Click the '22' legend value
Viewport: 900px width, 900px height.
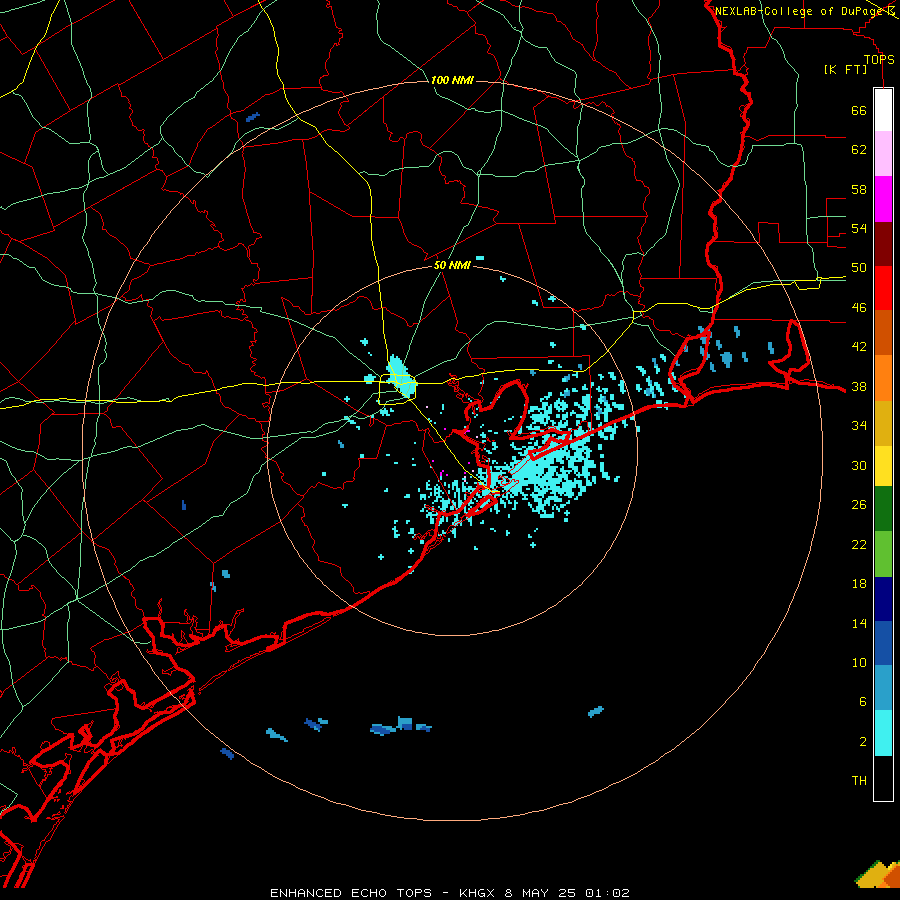coord(859,544)
